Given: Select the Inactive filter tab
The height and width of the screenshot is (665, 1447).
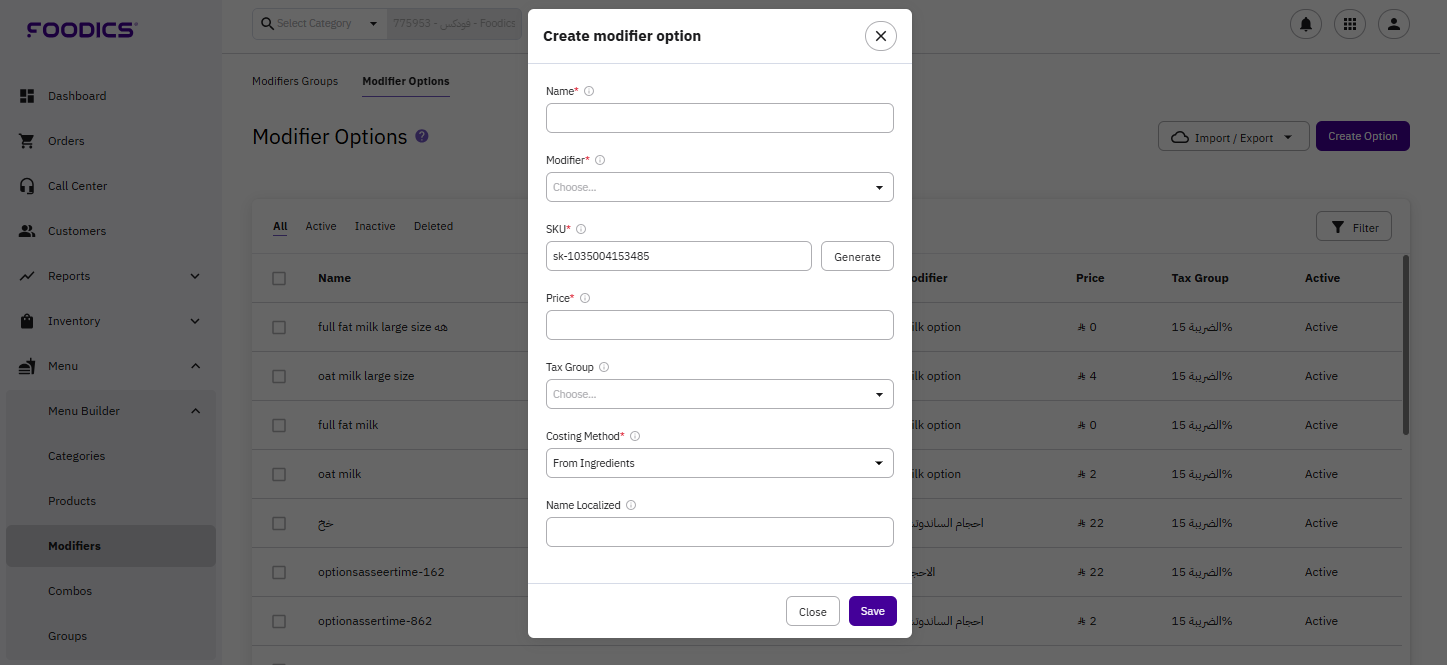Looking at the screenshot, I should click(375, 226).
